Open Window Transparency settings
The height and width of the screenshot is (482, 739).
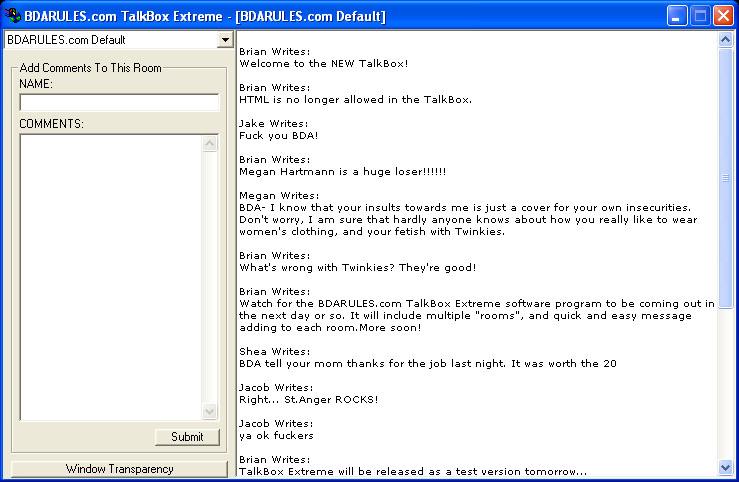(x=119, y=469)
